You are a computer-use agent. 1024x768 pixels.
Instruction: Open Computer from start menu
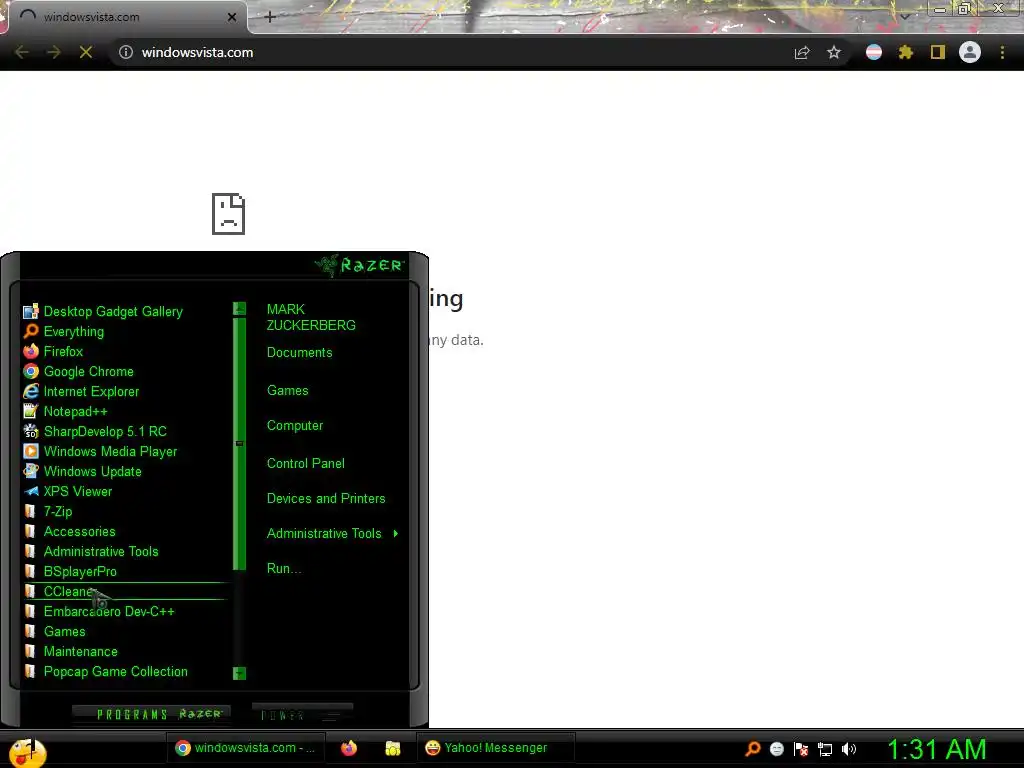coord(295,426)
